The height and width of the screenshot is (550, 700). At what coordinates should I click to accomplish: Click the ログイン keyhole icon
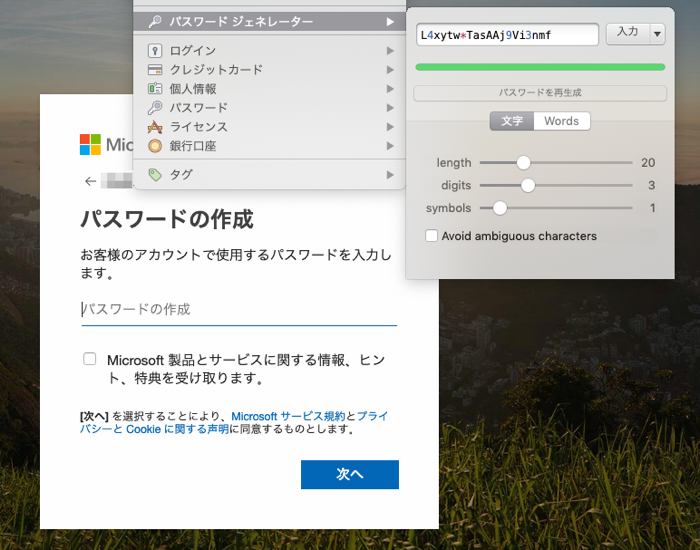coord(155,50)
